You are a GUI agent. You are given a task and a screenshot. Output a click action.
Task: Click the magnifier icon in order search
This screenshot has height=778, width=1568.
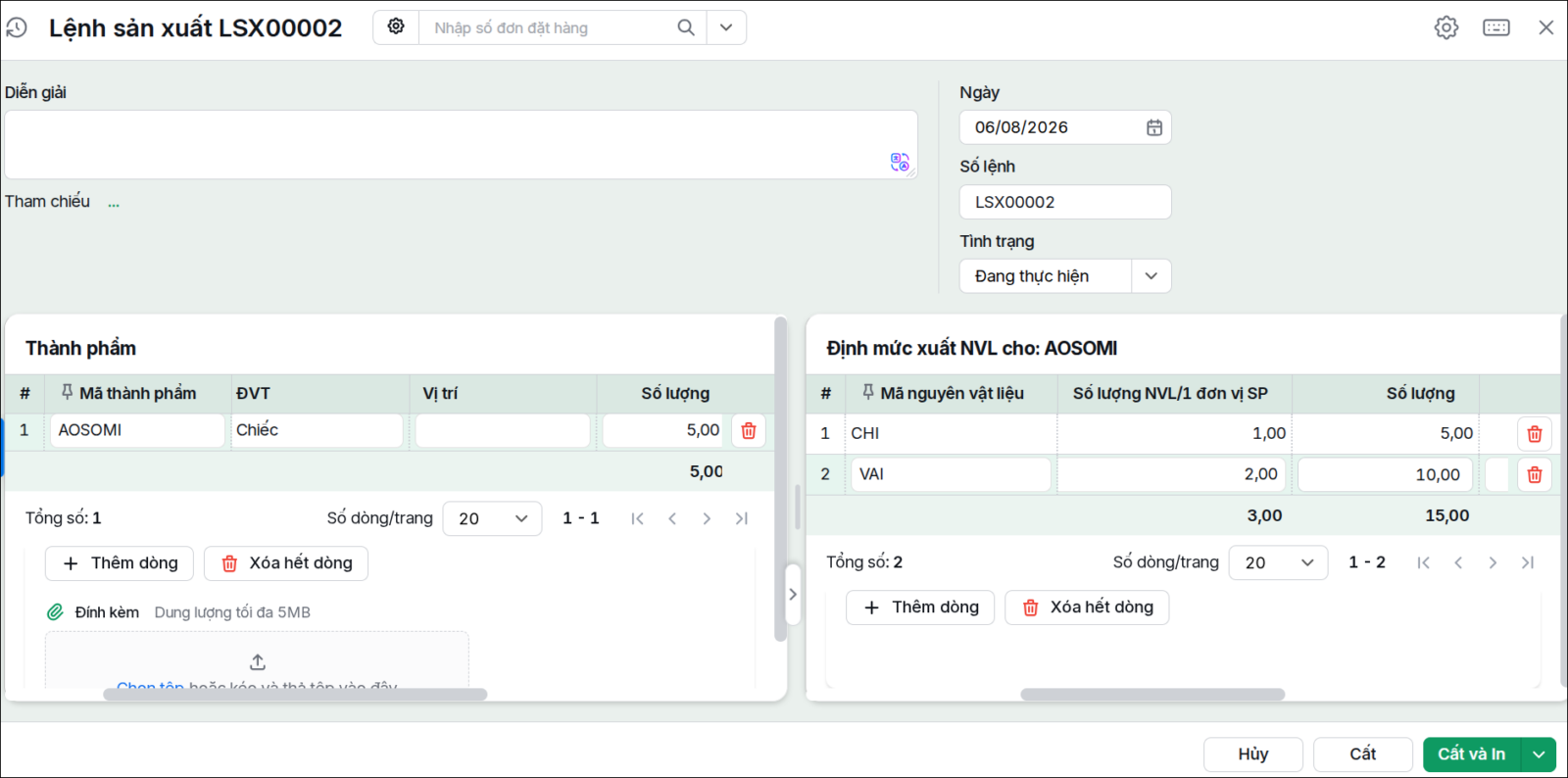pyautogui.click(x=686, y=27)
